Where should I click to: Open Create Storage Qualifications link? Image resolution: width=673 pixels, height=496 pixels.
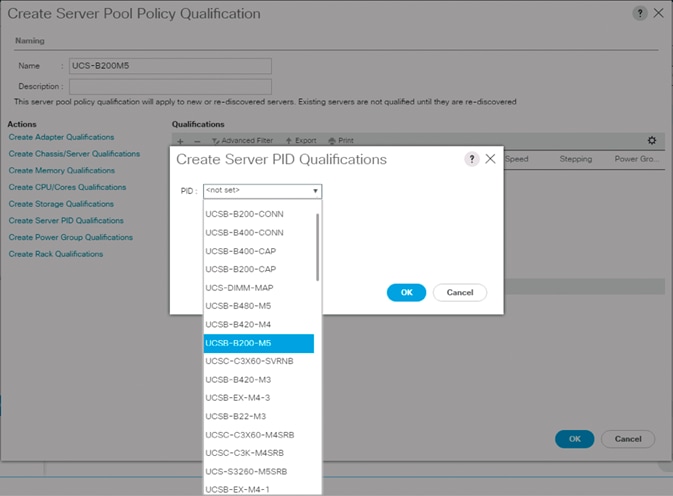tap(61, 204)
